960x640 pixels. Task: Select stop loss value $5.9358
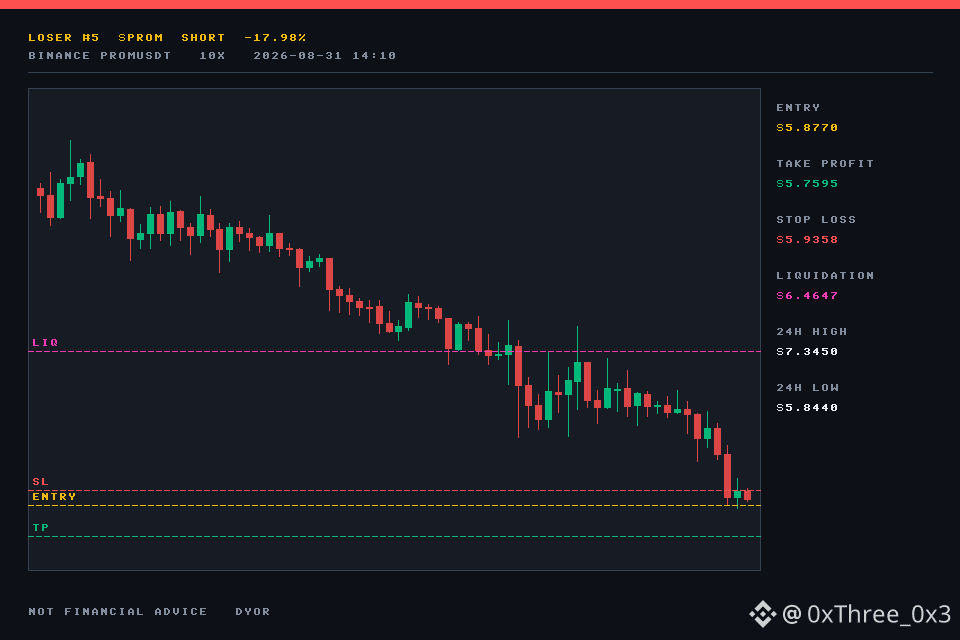pyautogui.click(x=807, y=240)
